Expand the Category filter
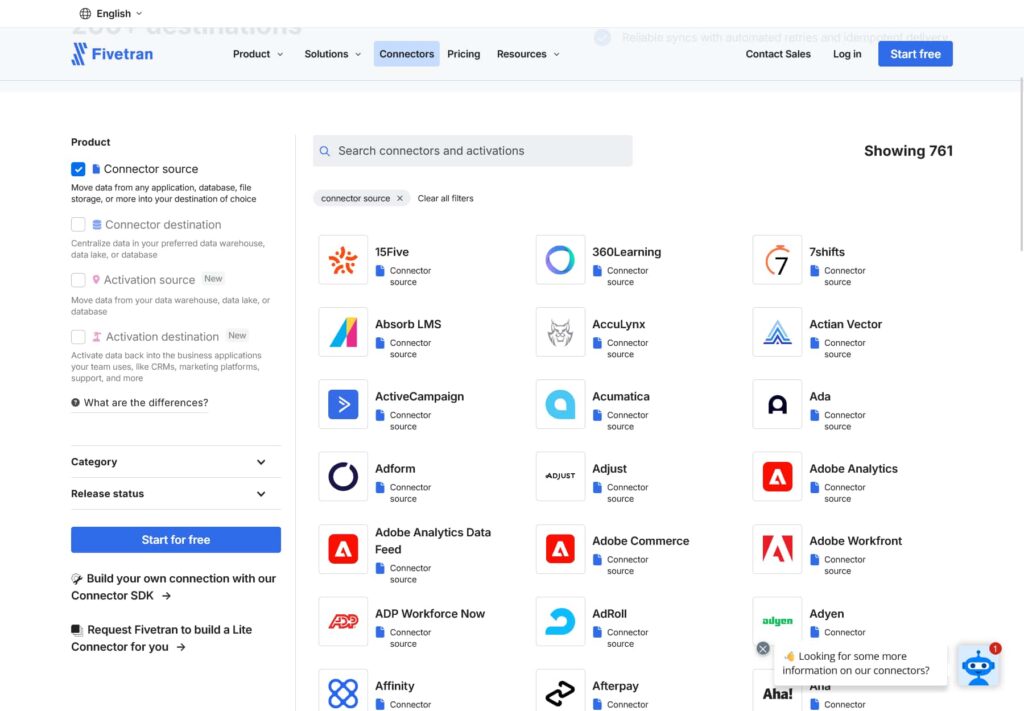This screenshot has height=711, width=1024. (x=176, y=462)
